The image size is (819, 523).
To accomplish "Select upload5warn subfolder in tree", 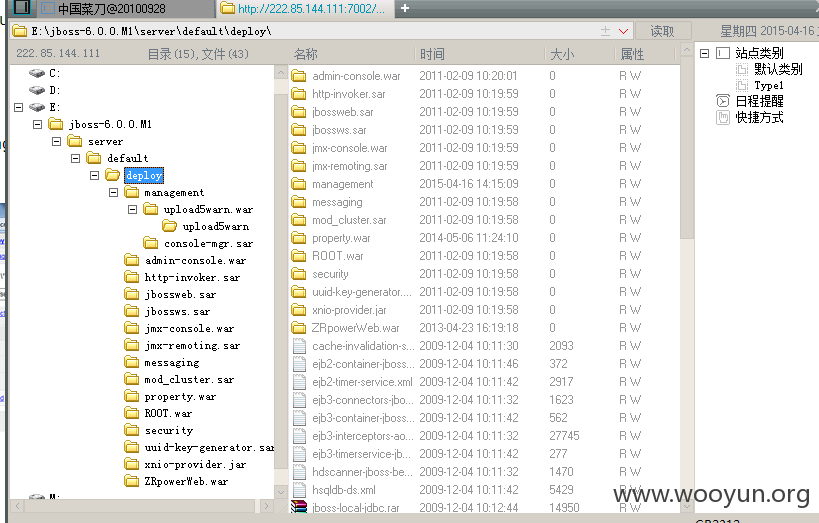I will (216, 226).
